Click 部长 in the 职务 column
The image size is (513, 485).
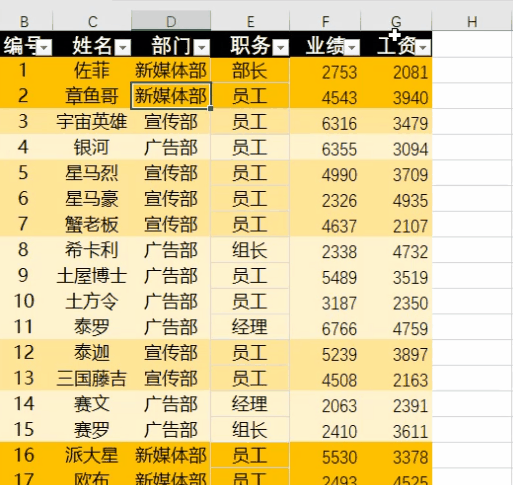click(250, 70)
